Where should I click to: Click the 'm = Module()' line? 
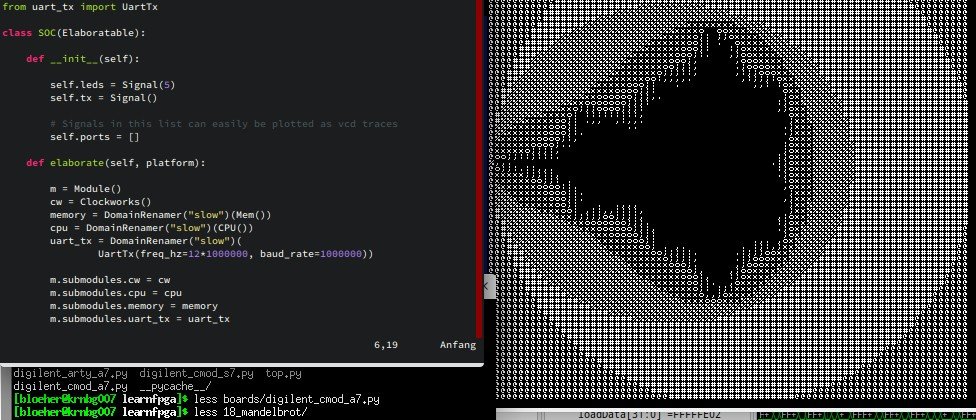(85, 189)
